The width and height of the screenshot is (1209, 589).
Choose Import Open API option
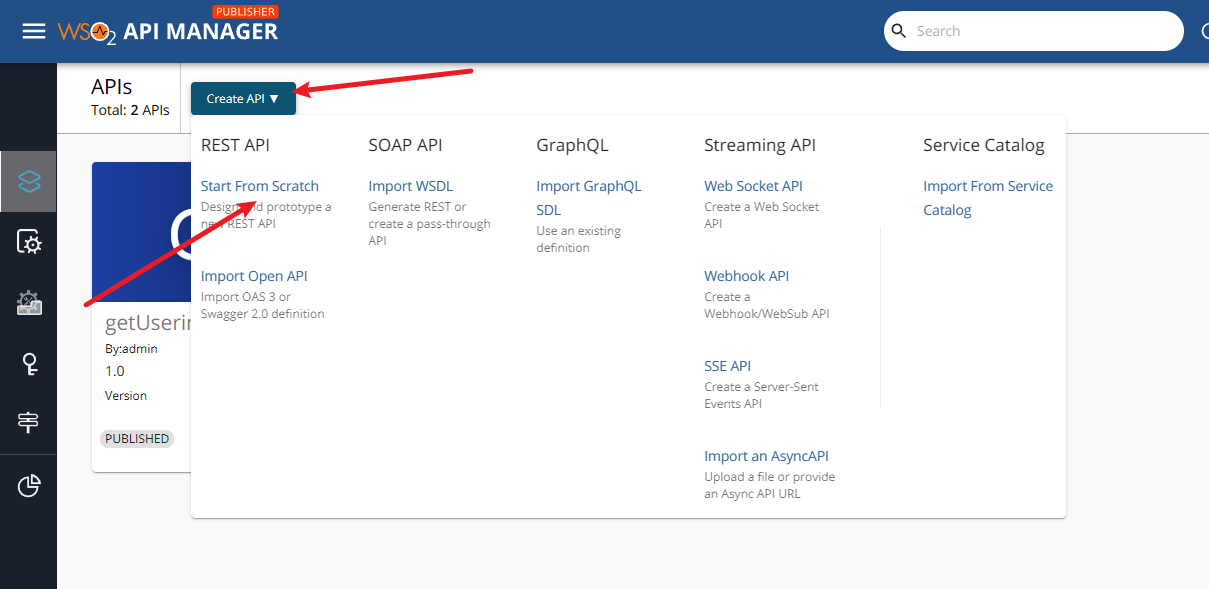click(254, 276)
